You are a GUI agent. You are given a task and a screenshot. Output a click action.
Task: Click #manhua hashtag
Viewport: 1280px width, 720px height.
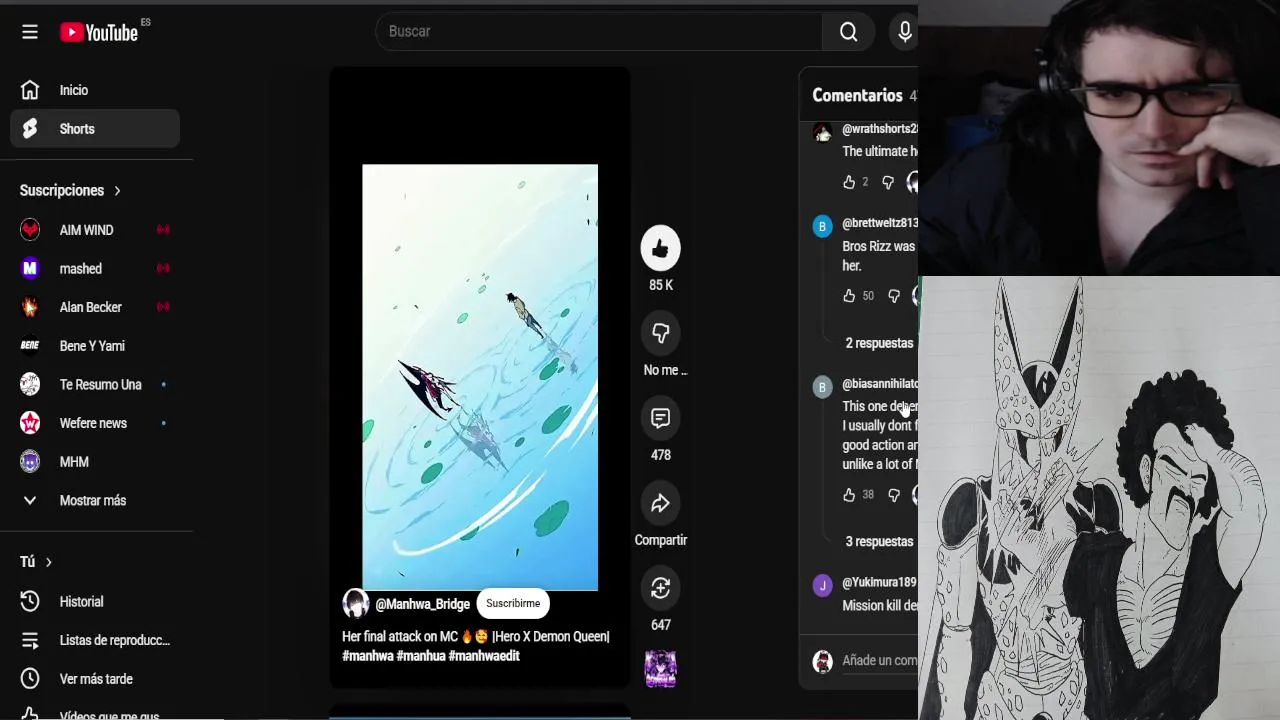(x=420, y=656)
